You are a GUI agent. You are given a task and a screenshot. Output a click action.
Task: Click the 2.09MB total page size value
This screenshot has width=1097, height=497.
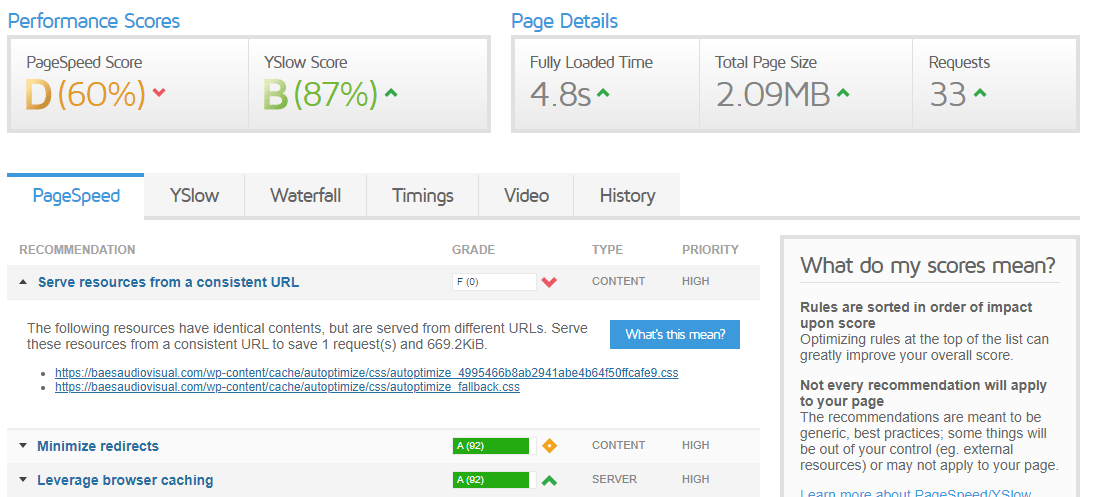tap(772, 94)
